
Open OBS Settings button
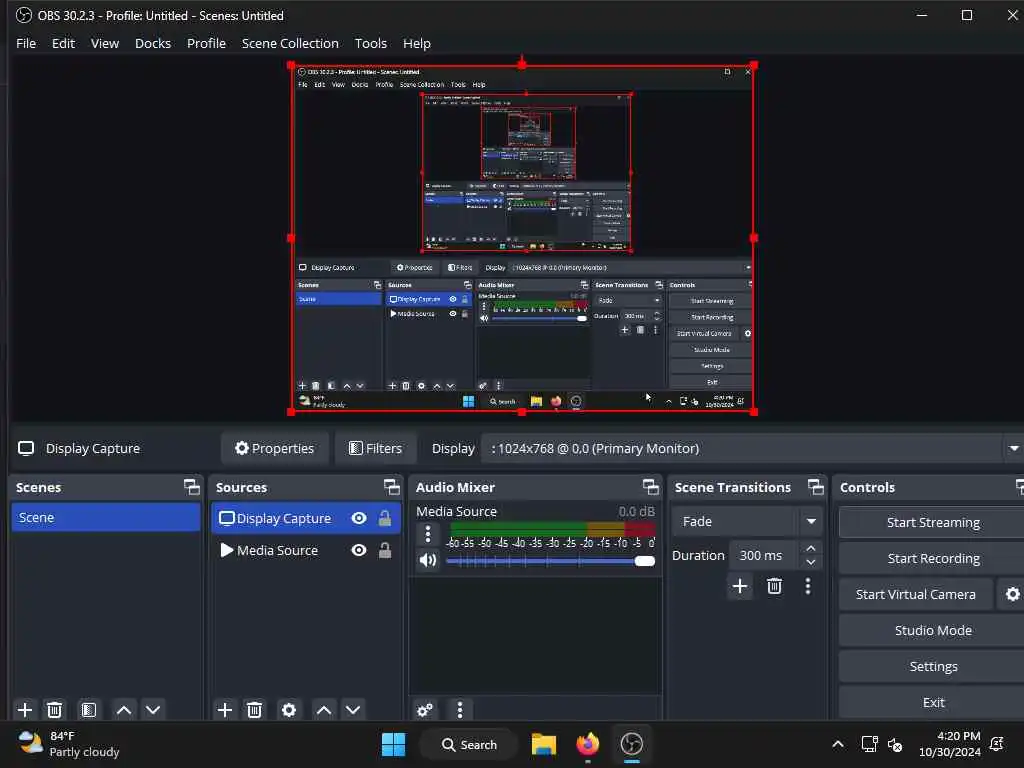coord(933,666)
